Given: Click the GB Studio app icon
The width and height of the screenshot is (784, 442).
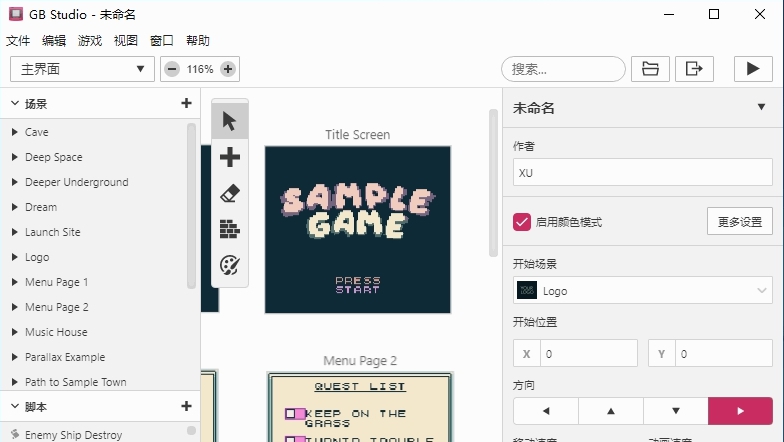Looking at the screenshot, I should 16,14.
